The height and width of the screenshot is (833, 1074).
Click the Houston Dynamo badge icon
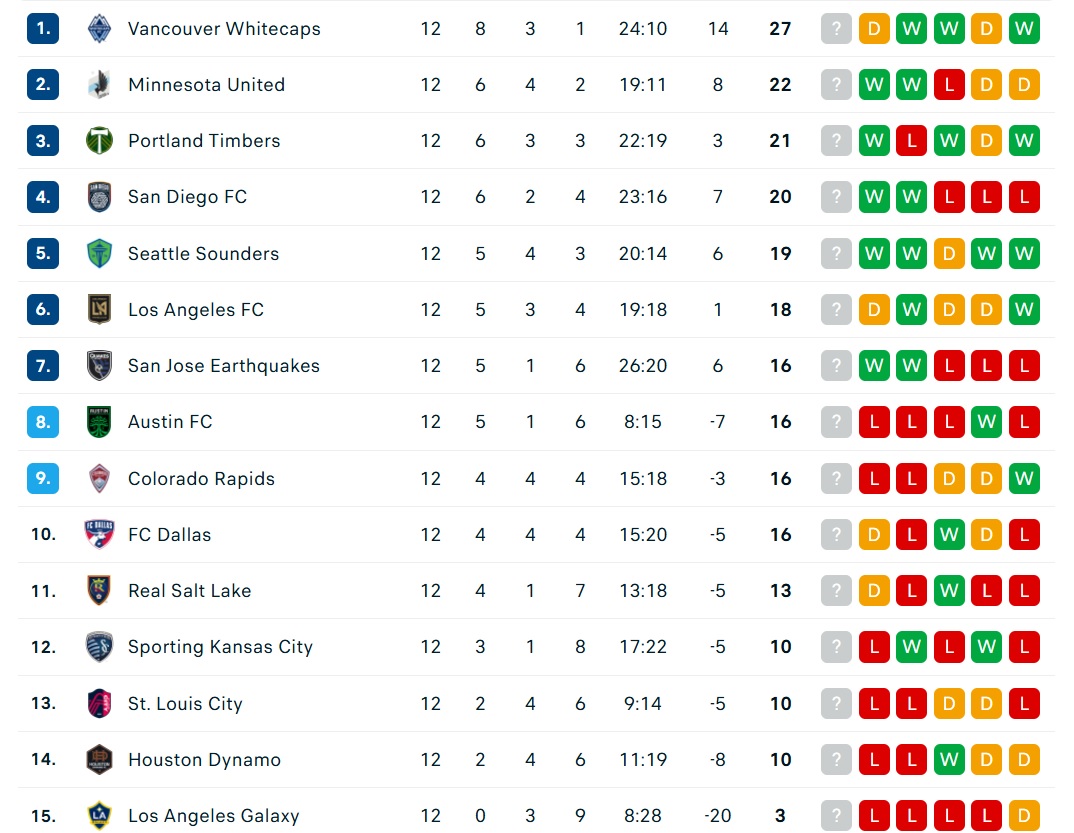click(99, 759)
